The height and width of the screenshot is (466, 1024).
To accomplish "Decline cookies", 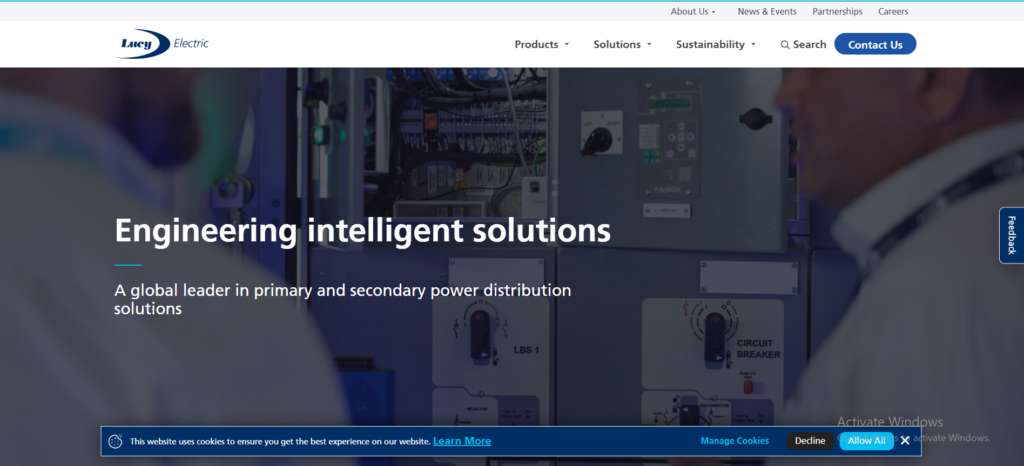I will [810, 441].
